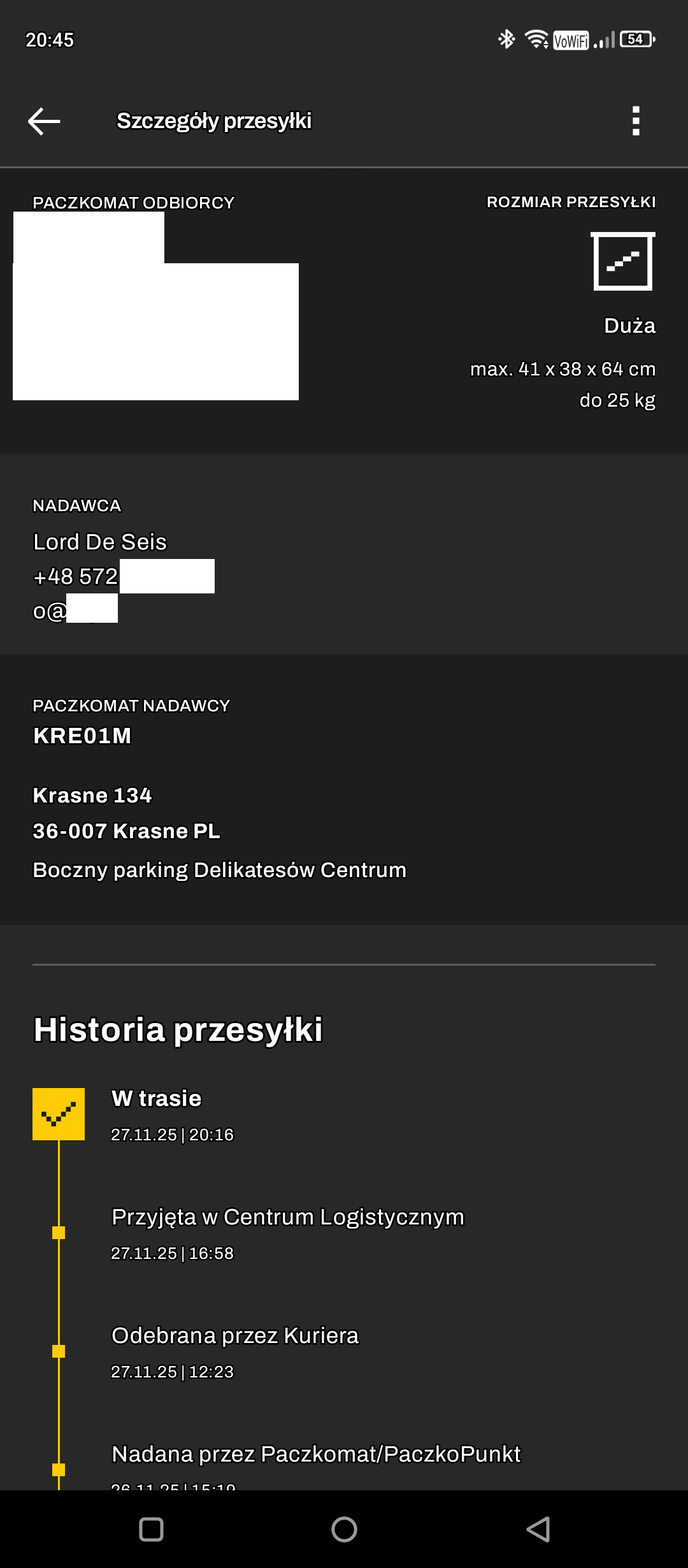Tap the back arrow icon
Screen dimensions: 688x1568
(x=44, y=121)
